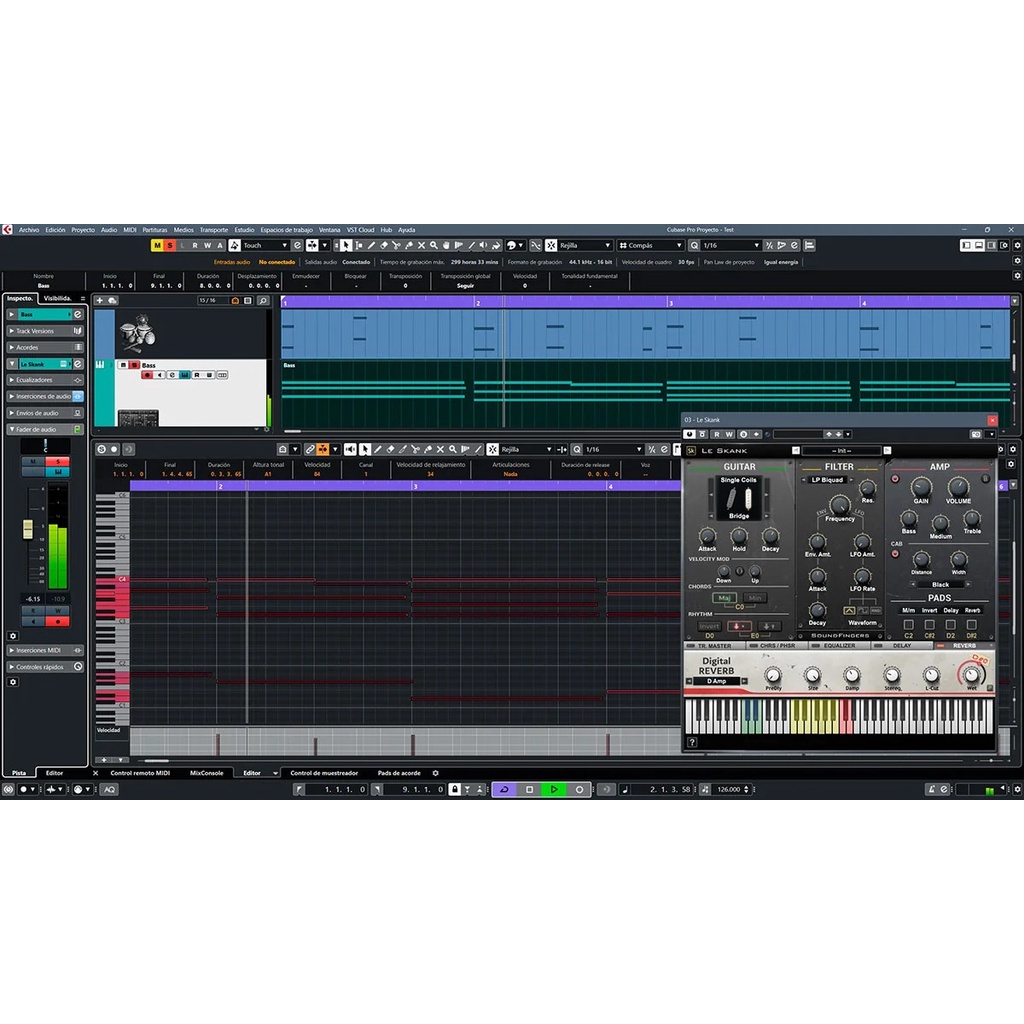Toggle the transport Cycle loop button
The width and height of the screenshot is (1024, 1024).
pyautogui.click(x=505, y=790)
